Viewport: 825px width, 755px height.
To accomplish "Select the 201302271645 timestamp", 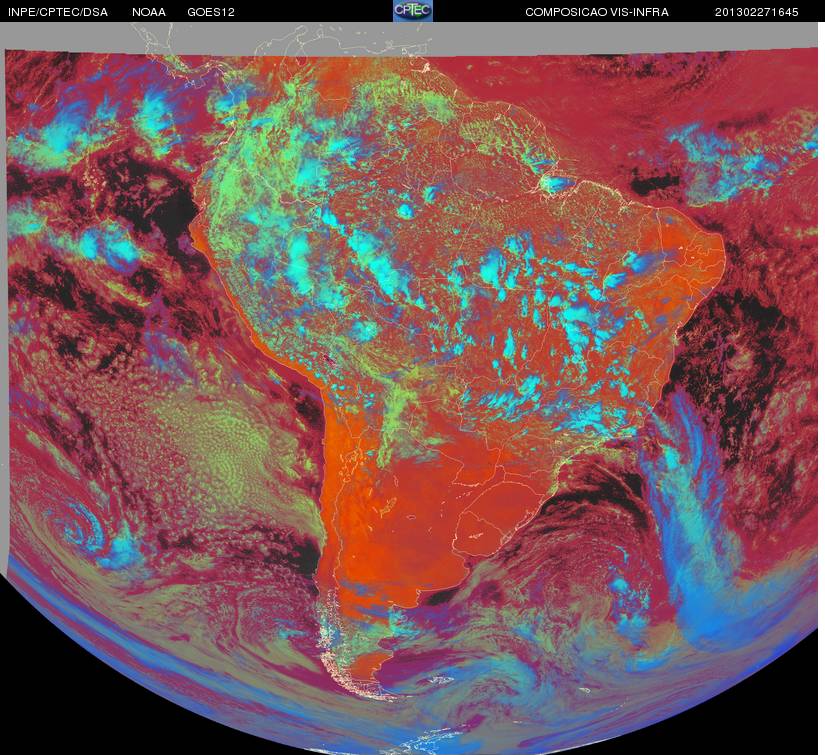I will point(756,12).
